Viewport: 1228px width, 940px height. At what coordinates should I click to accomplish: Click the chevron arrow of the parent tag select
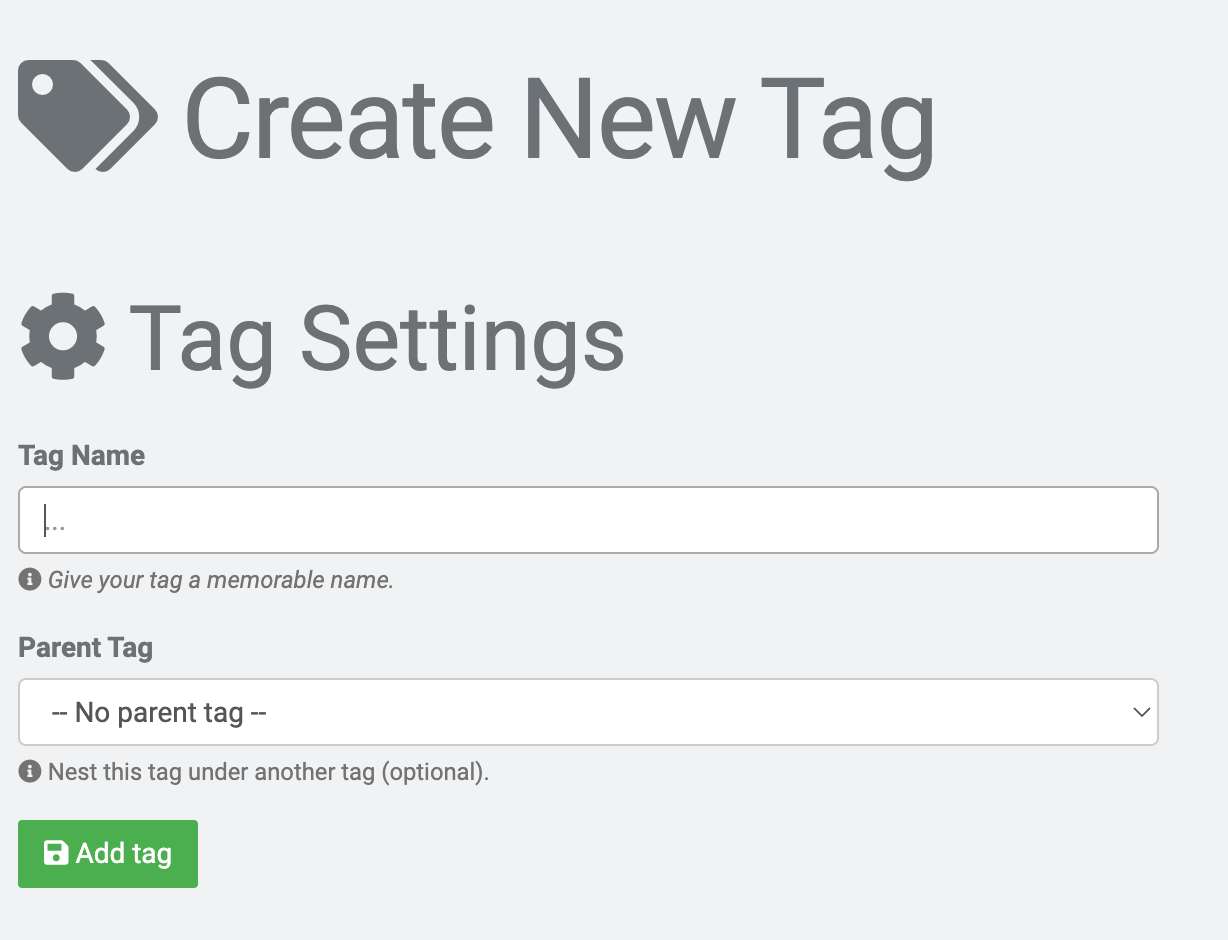point(1141,712)
